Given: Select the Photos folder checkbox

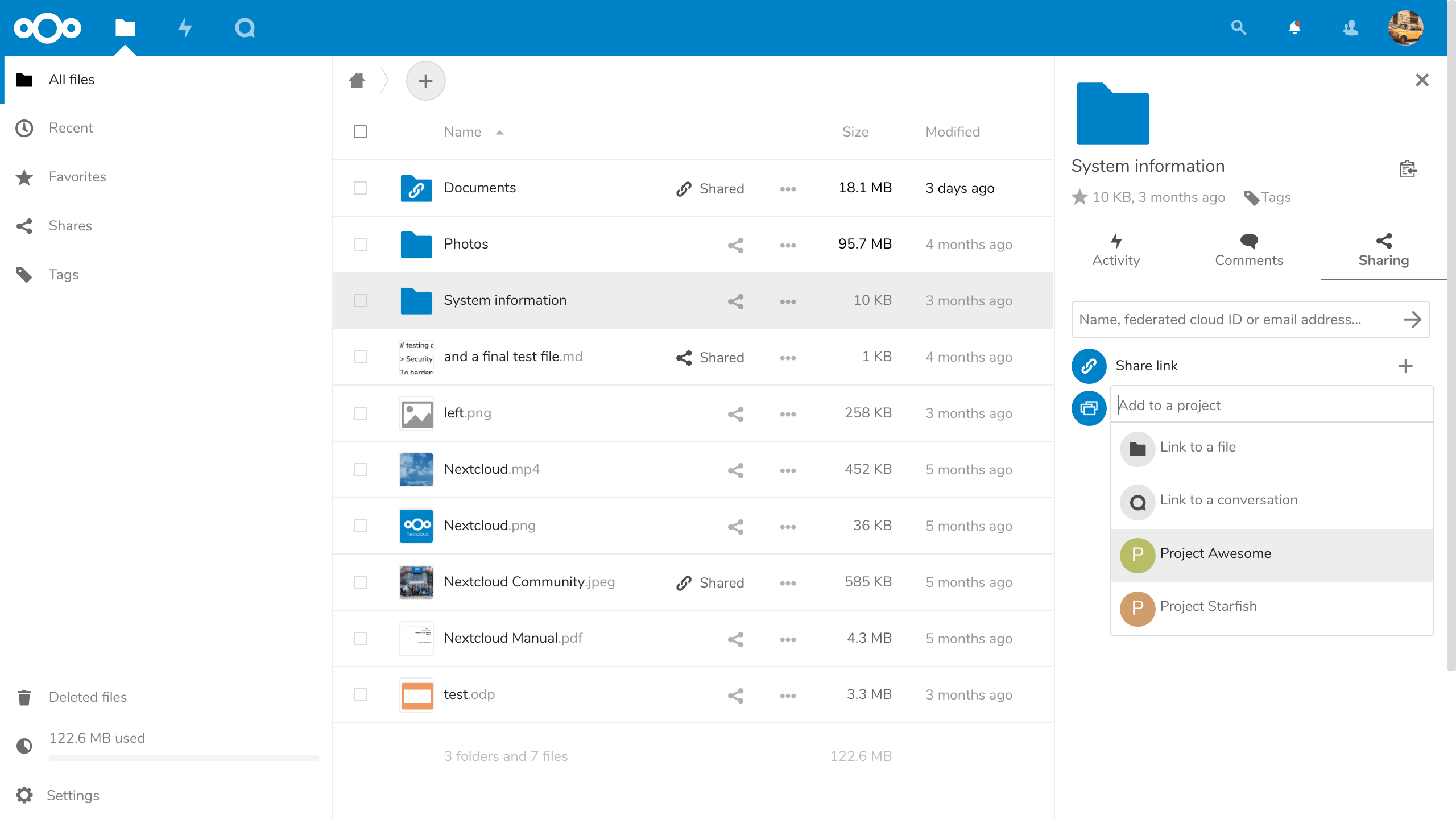Looking at the screenshot, I should [360, 244].
